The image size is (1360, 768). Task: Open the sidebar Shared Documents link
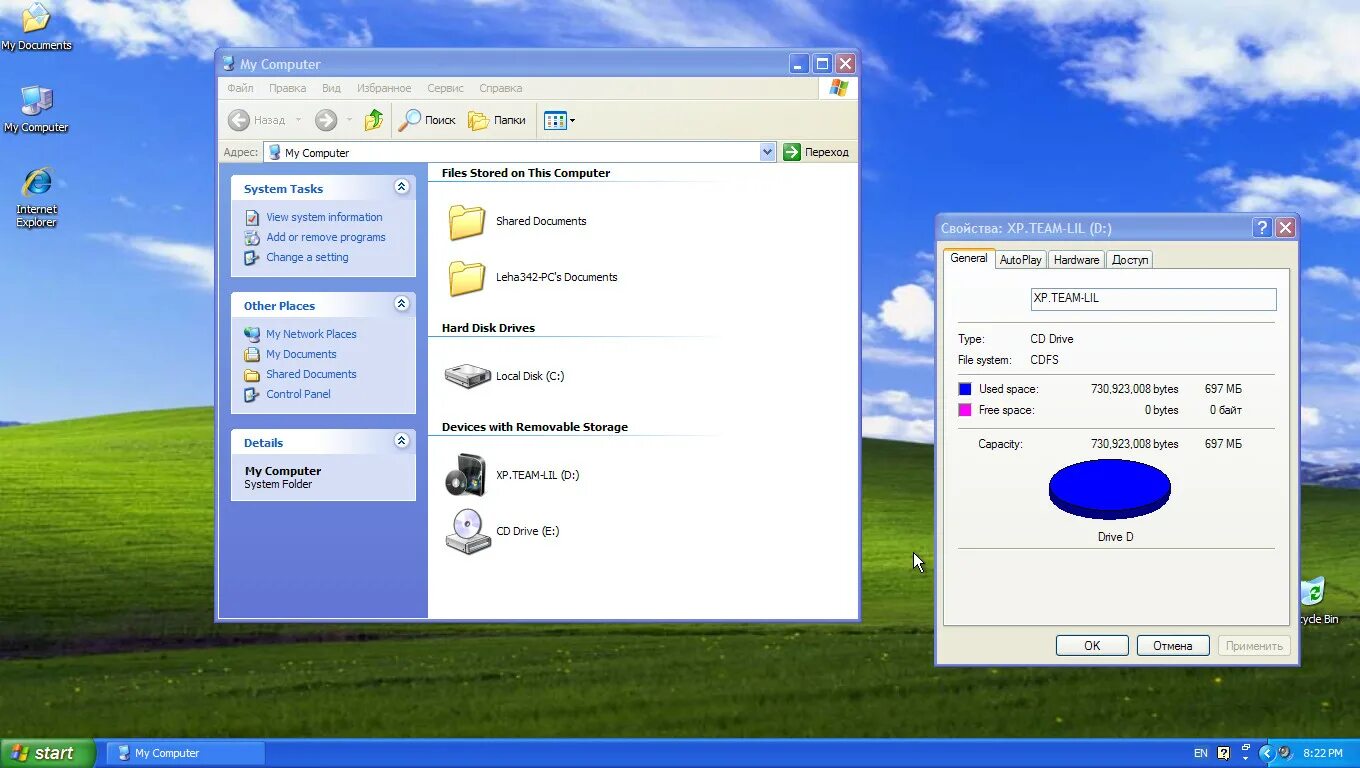pos(311,374)
